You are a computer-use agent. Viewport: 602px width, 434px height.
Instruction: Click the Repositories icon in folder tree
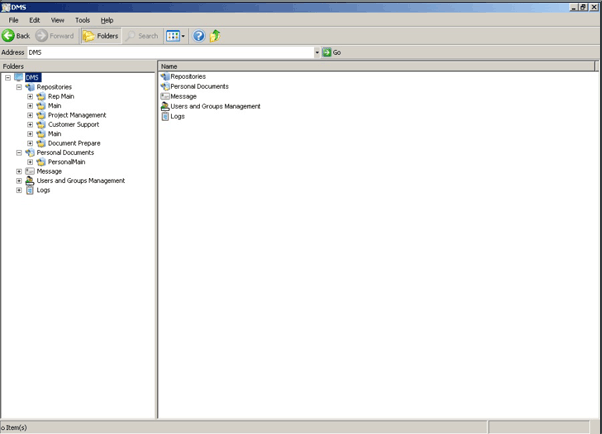(x=30, y=87)
